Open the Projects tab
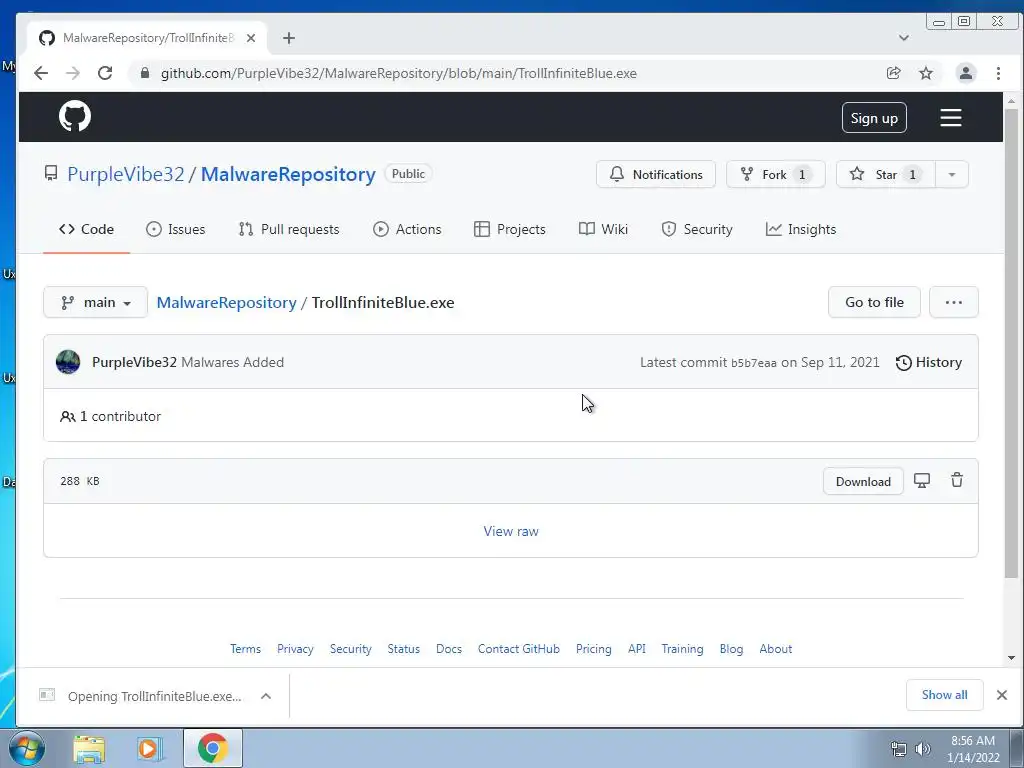 click(x=509, y=229)
